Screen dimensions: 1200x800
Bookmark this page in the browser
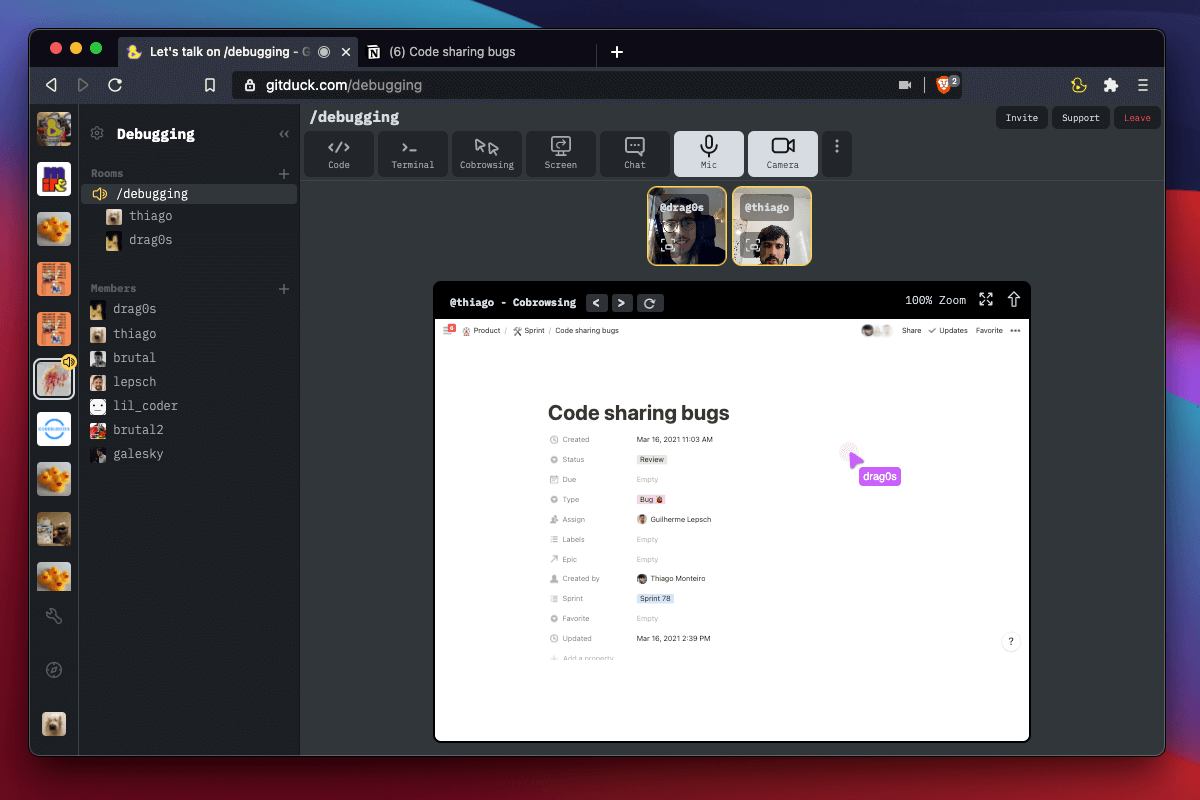click(x=210, y=85)
